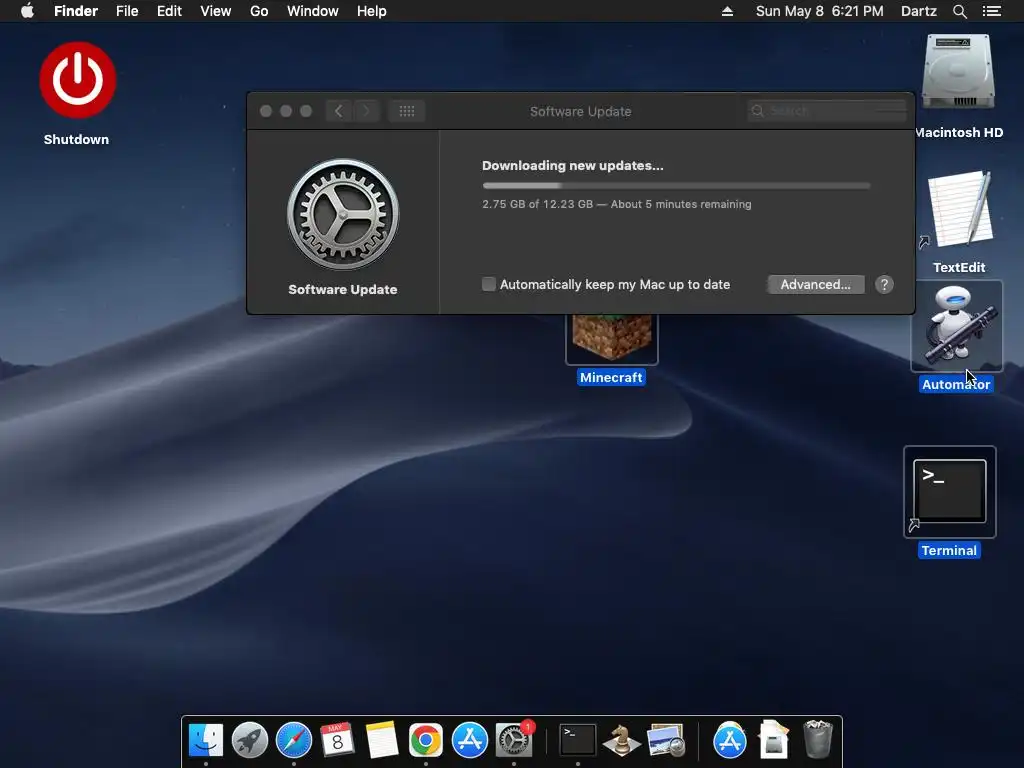Open Finder from the Dock

tap(206, 740)
